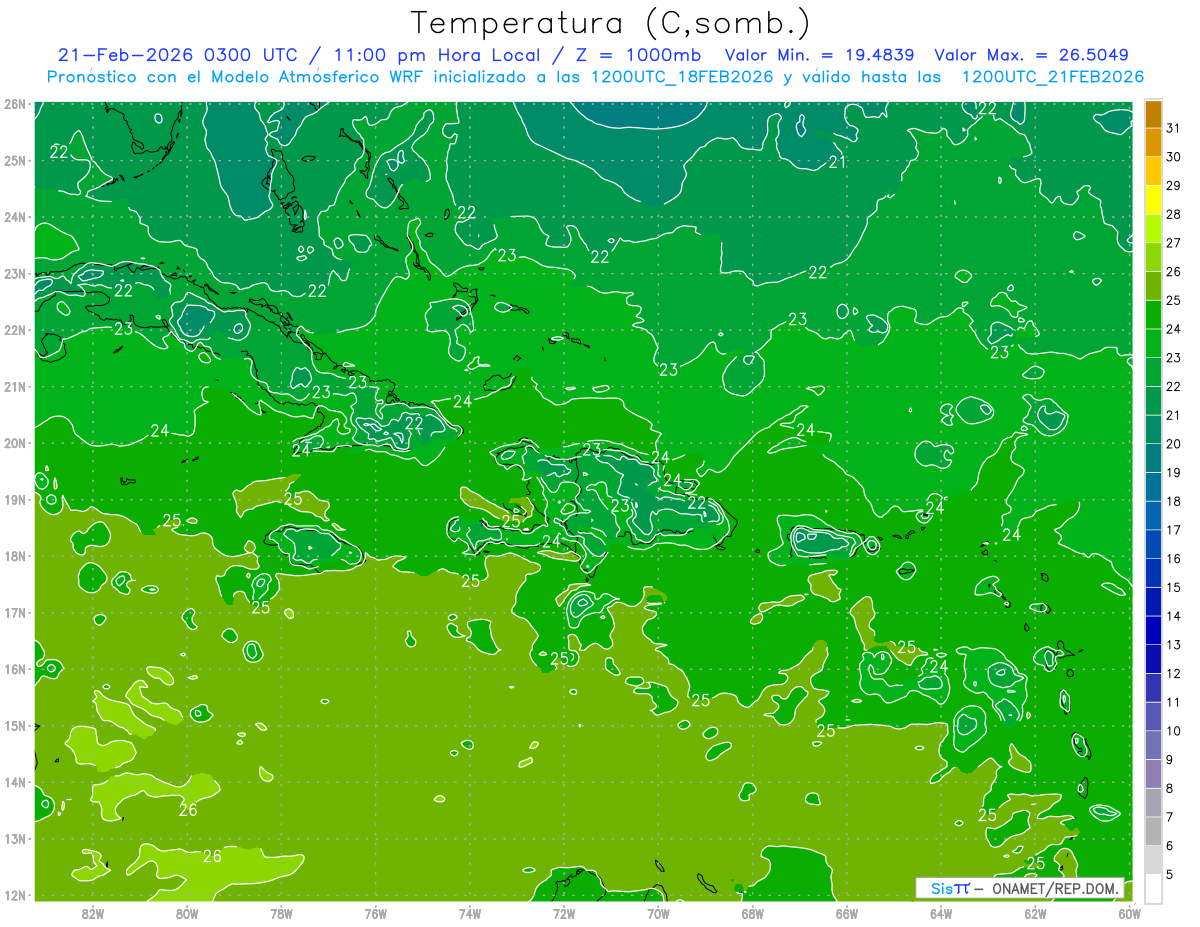Viewport: 1200px width, 927px height.
Task: Click the "12N" latitude axis label
Action: (x=15, y=895)
